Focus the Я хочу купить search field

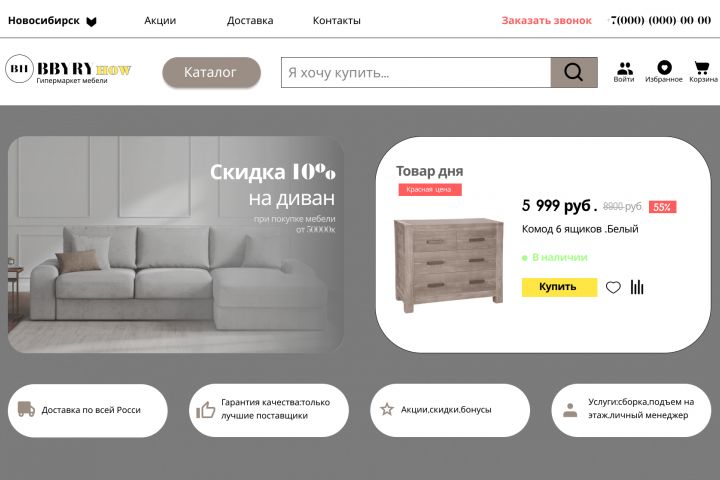pos(416,72)
